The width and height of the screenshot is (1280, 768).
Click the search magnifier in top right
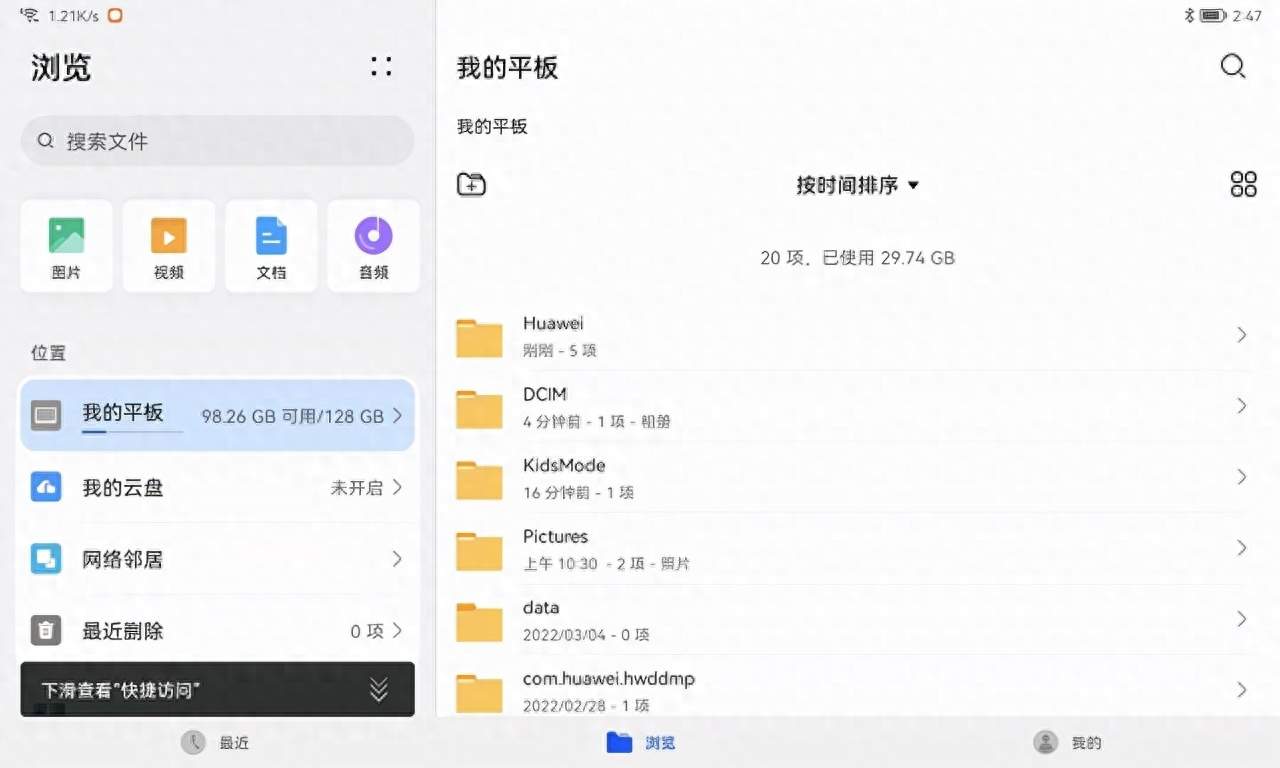[1233, 67]
